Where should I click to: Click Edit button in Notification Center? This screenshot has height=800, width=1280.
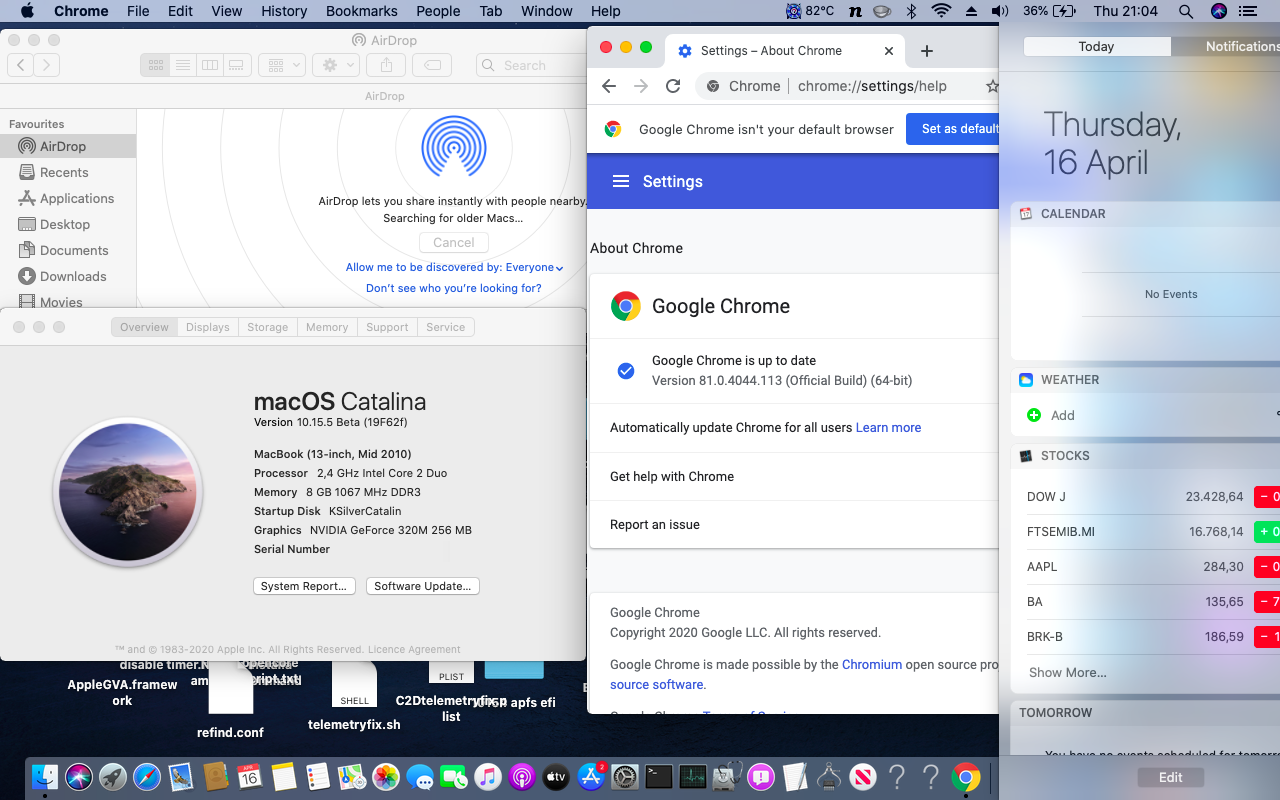pos(1171,777)
